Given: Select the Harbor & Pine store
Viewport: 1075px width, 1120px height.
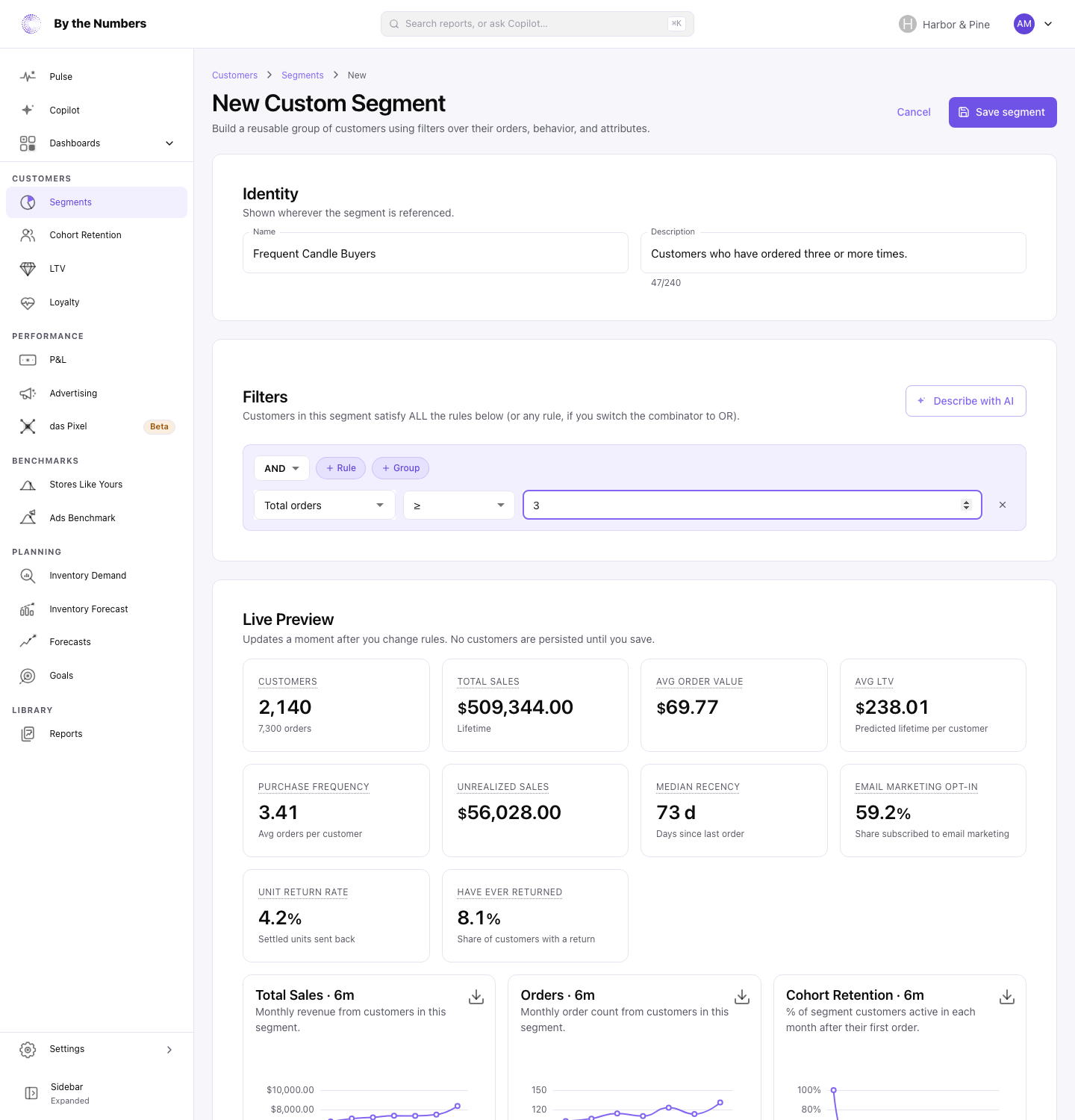Looking at the screenshot, I should (944, 24).
